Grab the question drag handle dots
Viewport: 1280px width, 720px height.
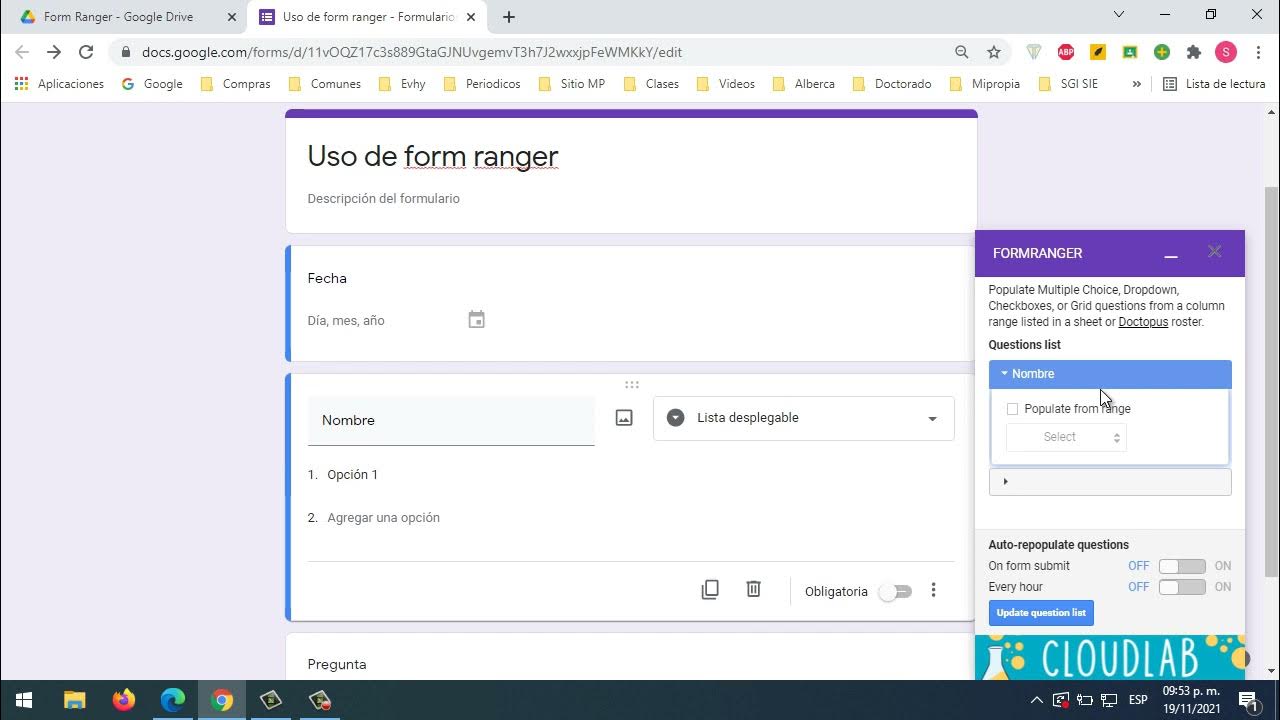click(632, 385)
